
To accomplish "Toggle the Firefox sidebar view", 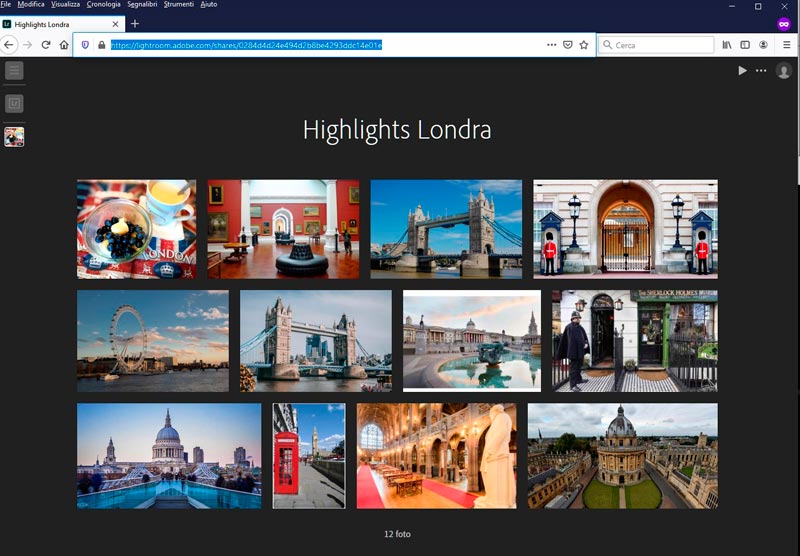I will pos(745,45).
